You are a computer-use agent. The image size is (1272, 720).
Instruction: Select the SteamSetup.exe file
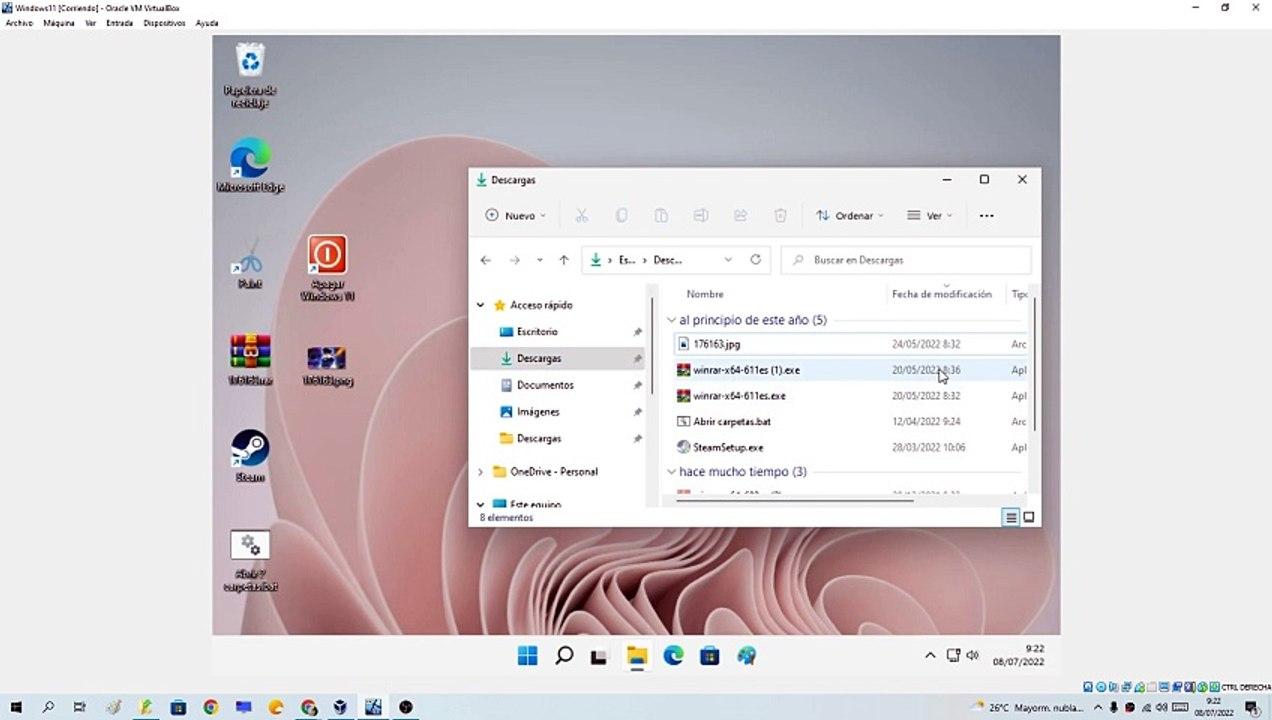point(728,448)
